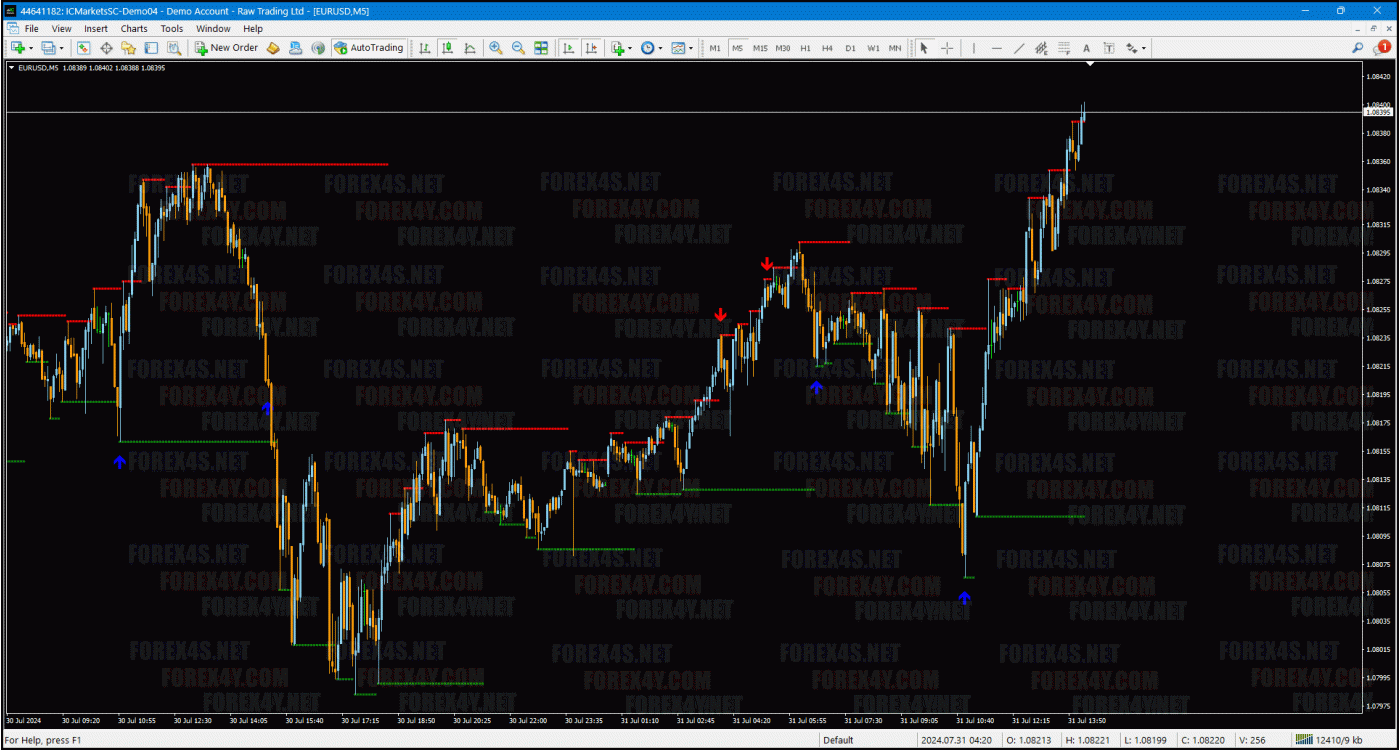Open the Periodicity clock dropdown
The width and height of the screenshot is (1400, 750).
pyautogui.click(x=651, y=48)
